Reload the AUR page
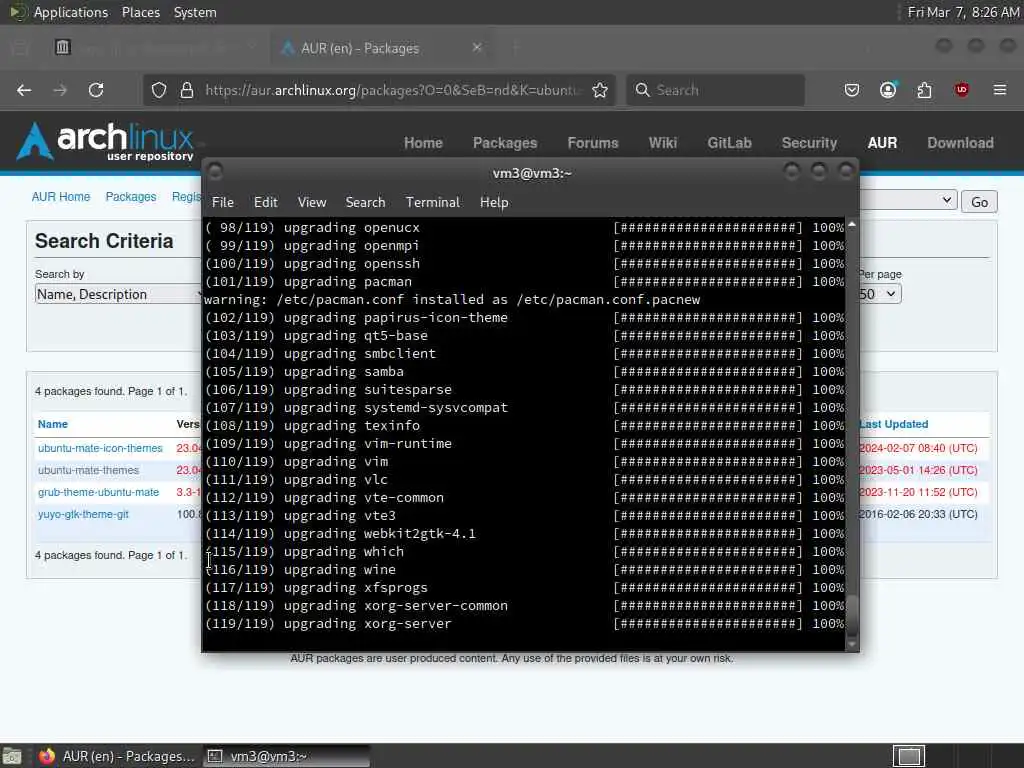 pyautogui.click(x=96, y=90)
